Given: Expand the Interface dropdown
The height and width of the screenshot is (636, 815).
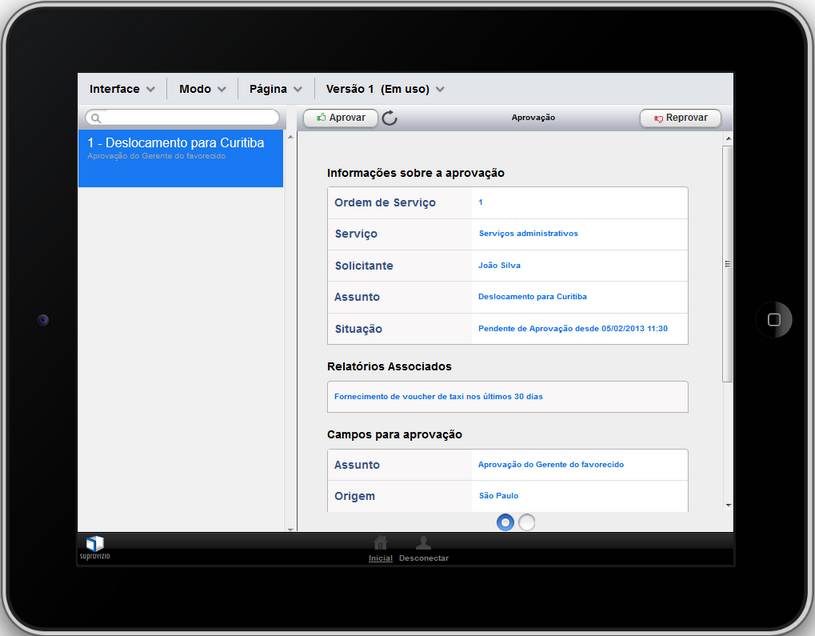Looking at the screenshot, I should coord(122,89).
